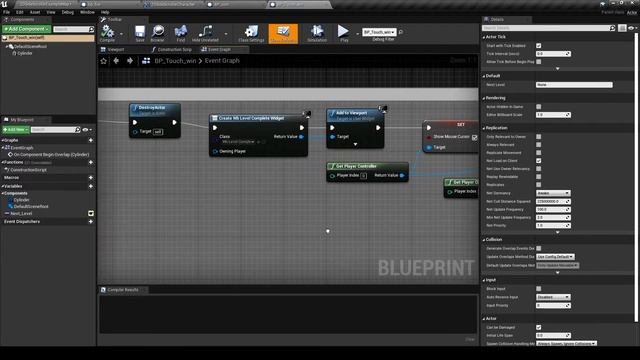Add a new function with Functions plus

[x=91, y=162]
